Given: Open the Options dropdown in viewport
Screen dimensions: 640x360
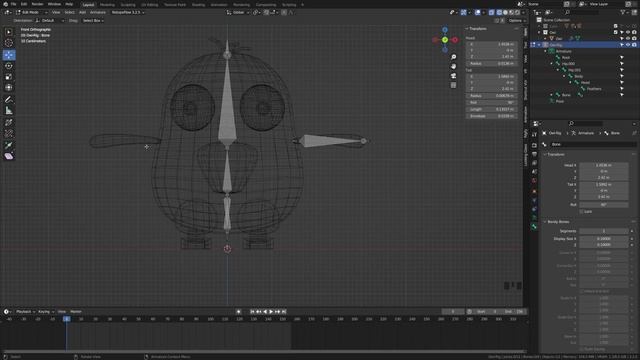Looking at the screenshot, I should (516, 20).
